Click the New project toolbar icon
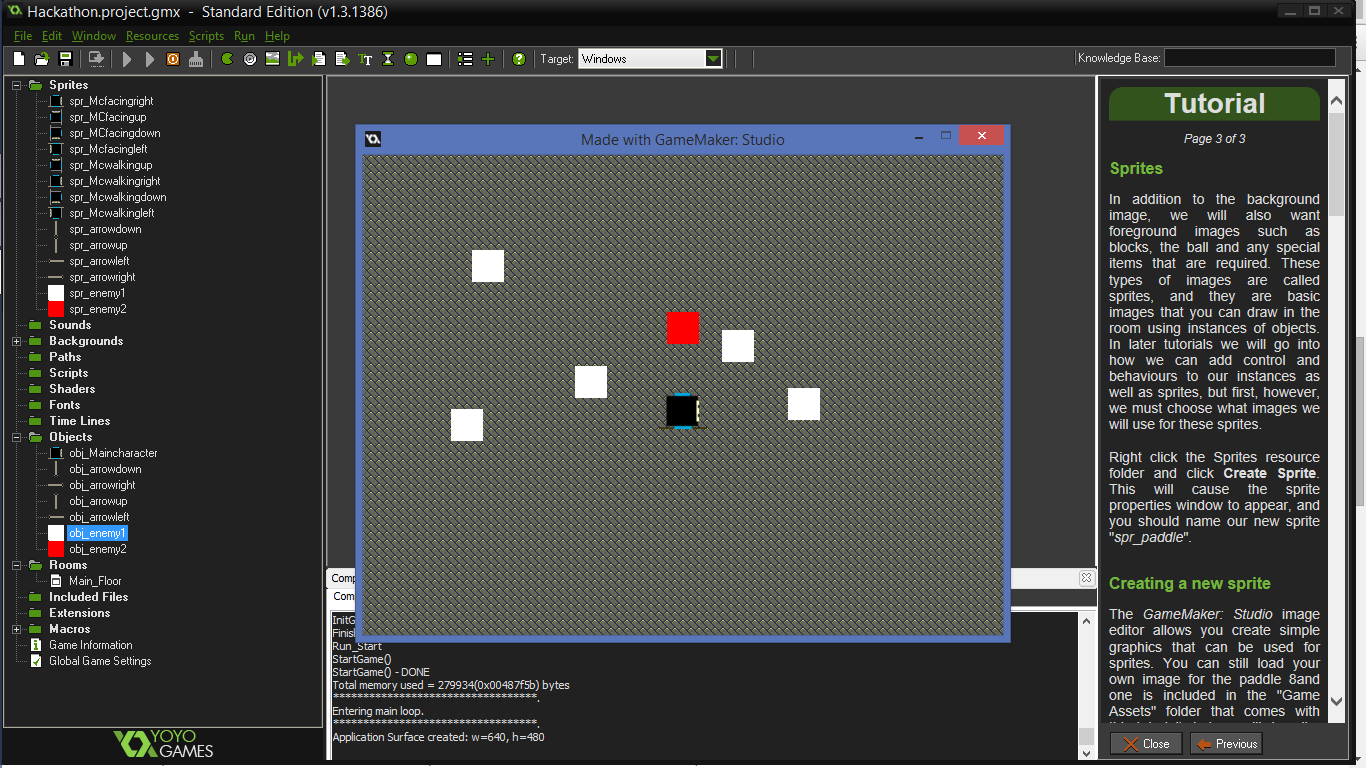 (18, 59)
